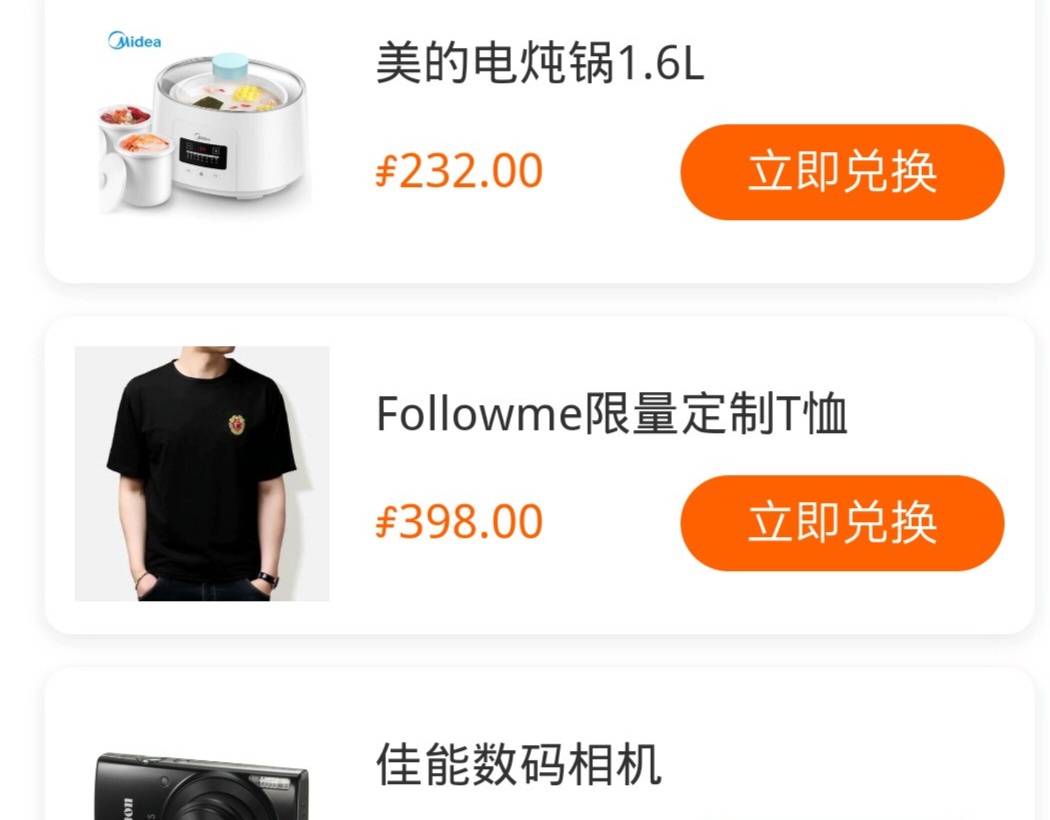Screen dimensions: 1050x820
Task: Click the currency symbol before 398.00
Action: [386, 522]
